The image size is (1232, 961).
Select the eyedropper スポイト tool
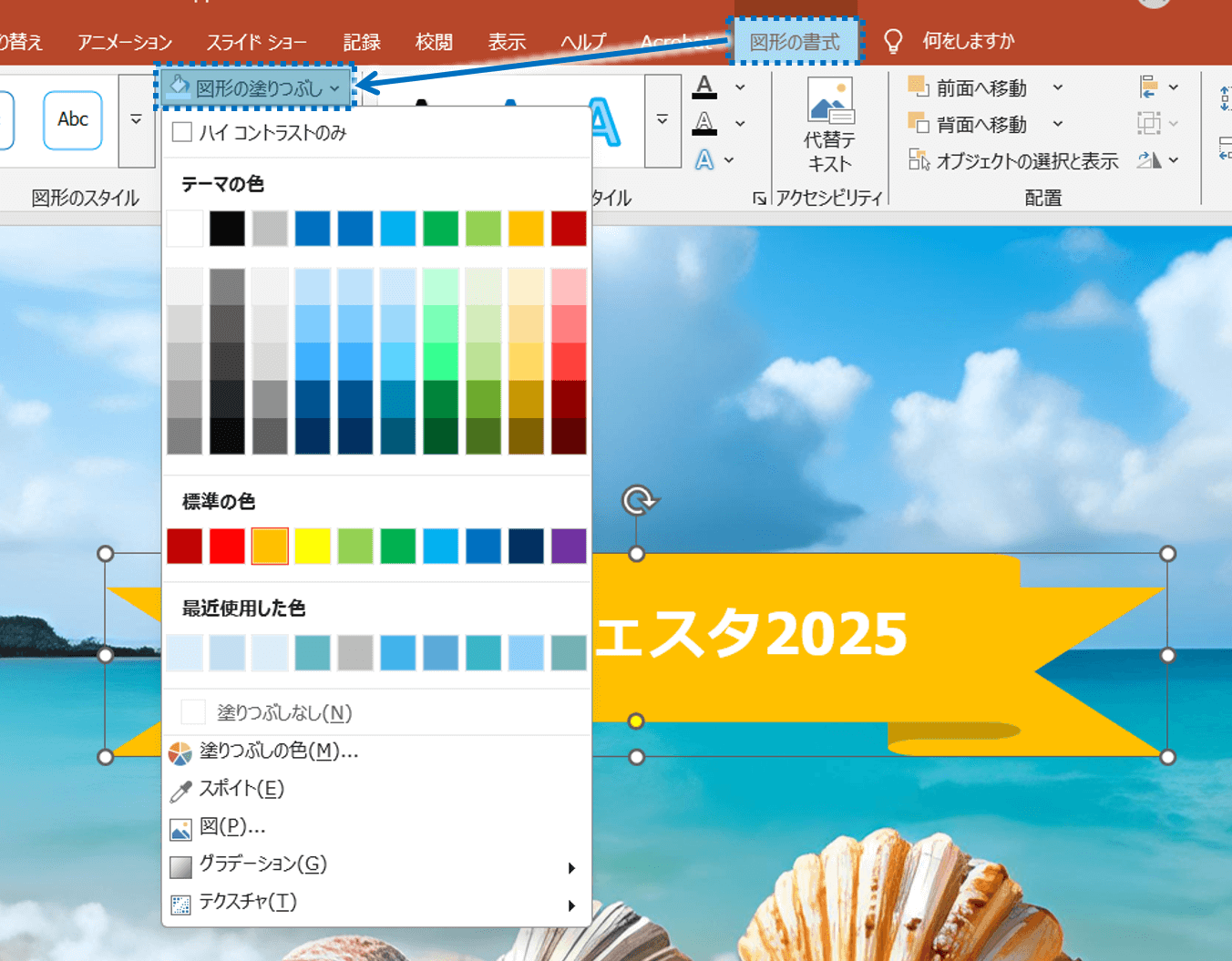[241, 789]
